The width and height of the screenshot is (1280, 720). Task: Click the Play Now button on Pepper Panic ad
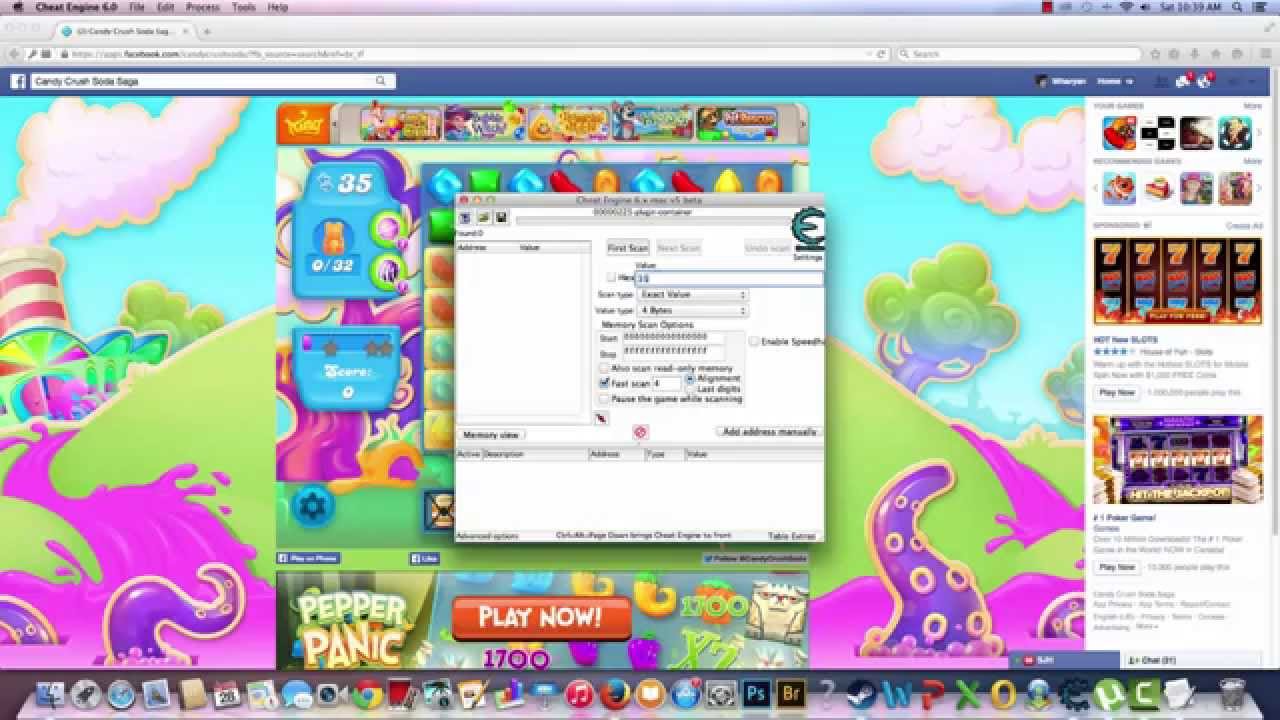click(541, 618)
